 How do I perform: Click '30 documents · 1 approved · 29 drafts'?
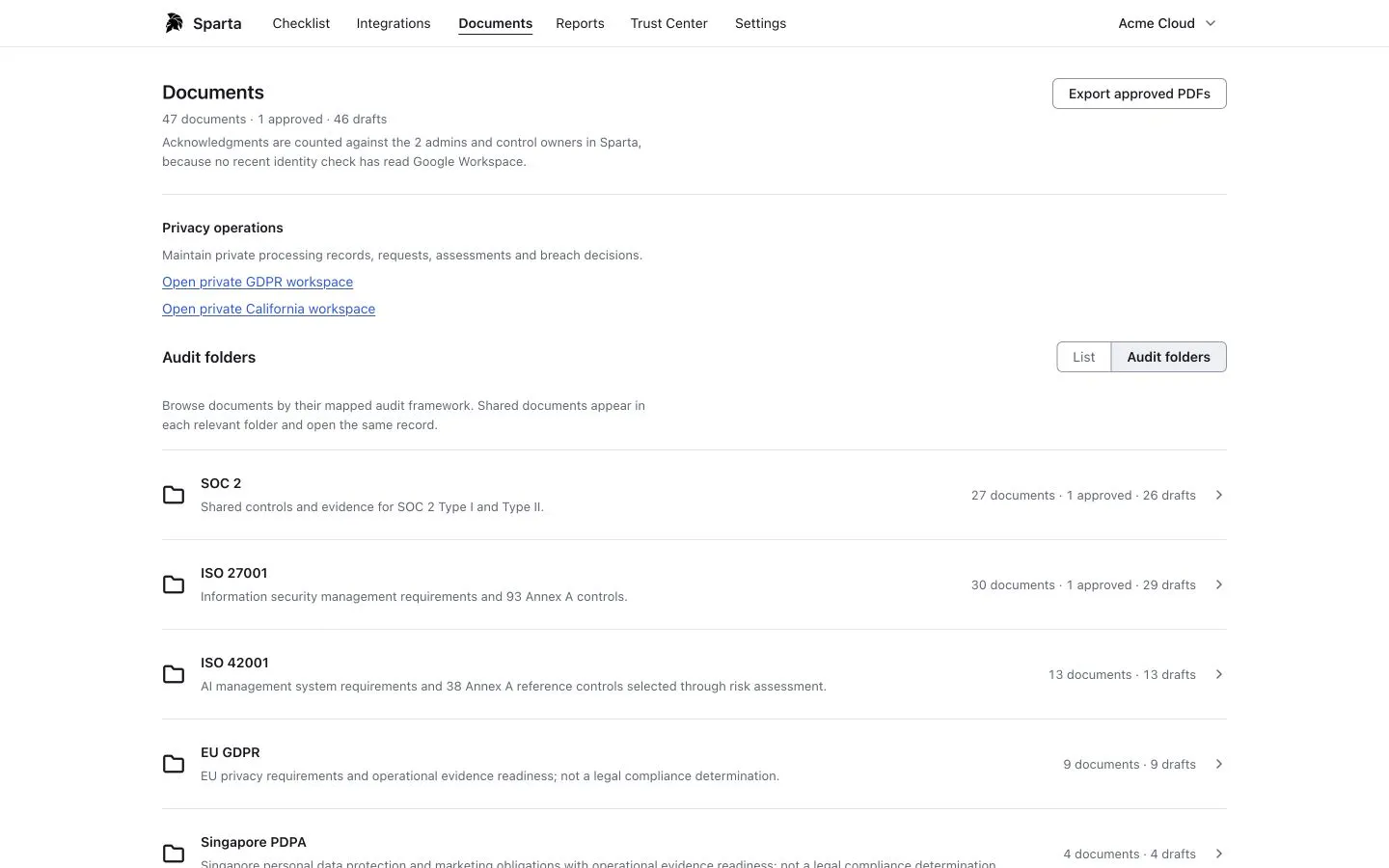click(1083, 584)
